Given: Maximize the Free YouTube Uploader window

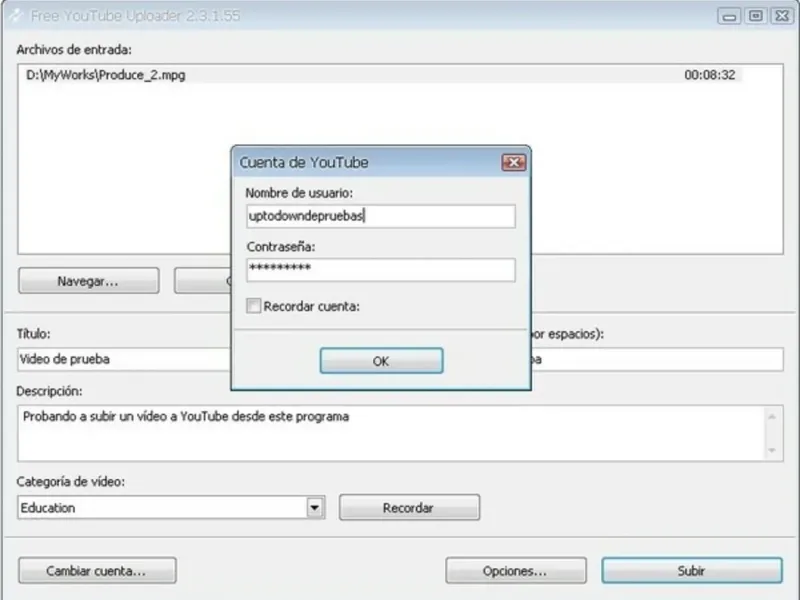Looking at the screenshot, I should pos(756,16).
